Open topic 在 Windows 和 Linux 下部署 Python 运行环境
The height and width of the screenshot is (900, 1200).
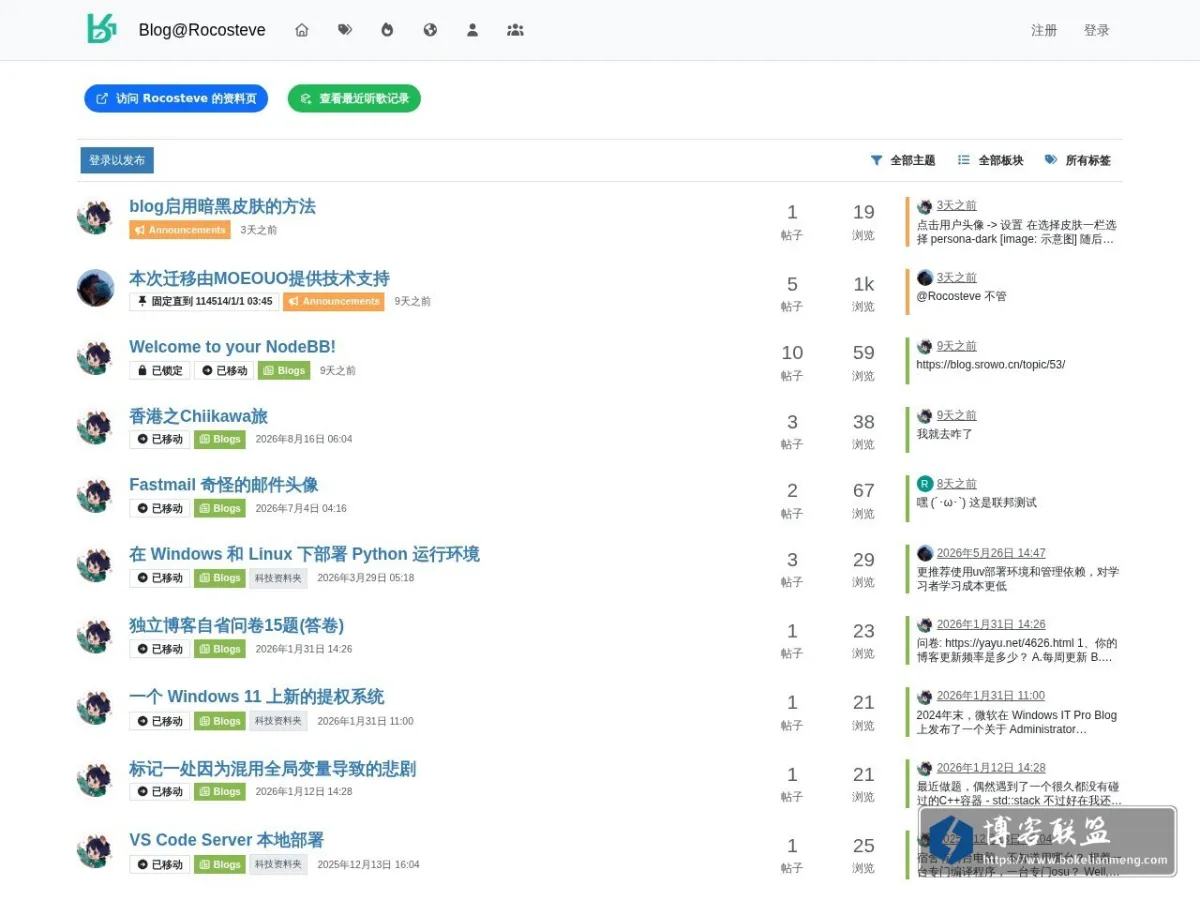point(304,554)
